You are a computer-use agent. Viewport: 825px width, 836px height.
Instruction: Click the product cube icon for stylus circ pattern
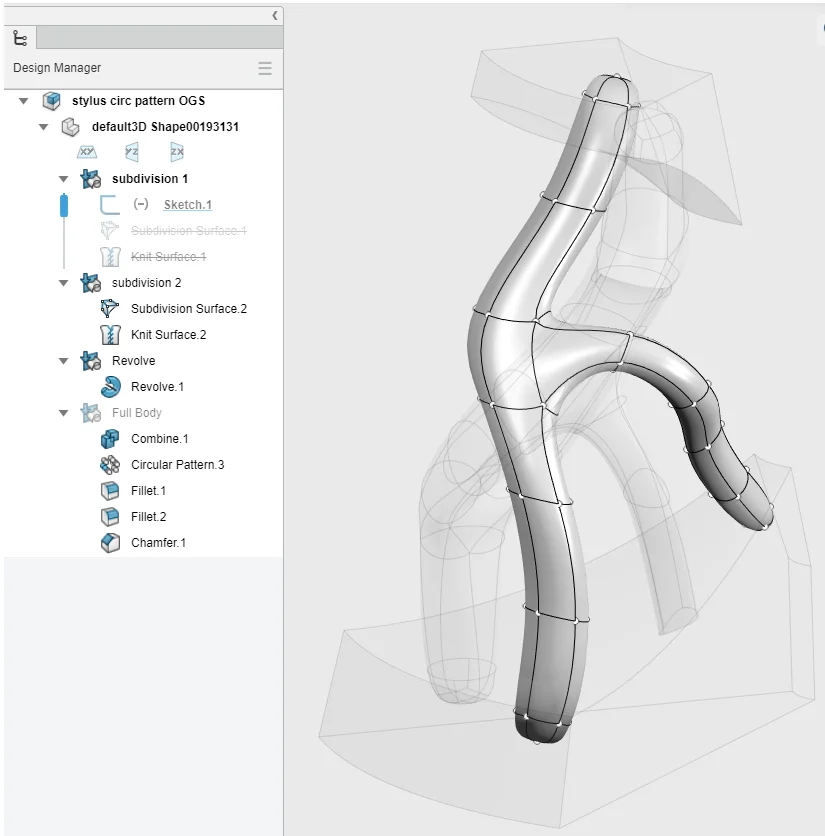52,101
